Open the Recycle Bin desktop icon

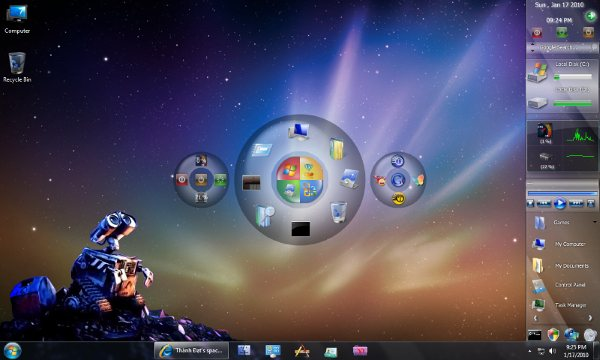17,67
